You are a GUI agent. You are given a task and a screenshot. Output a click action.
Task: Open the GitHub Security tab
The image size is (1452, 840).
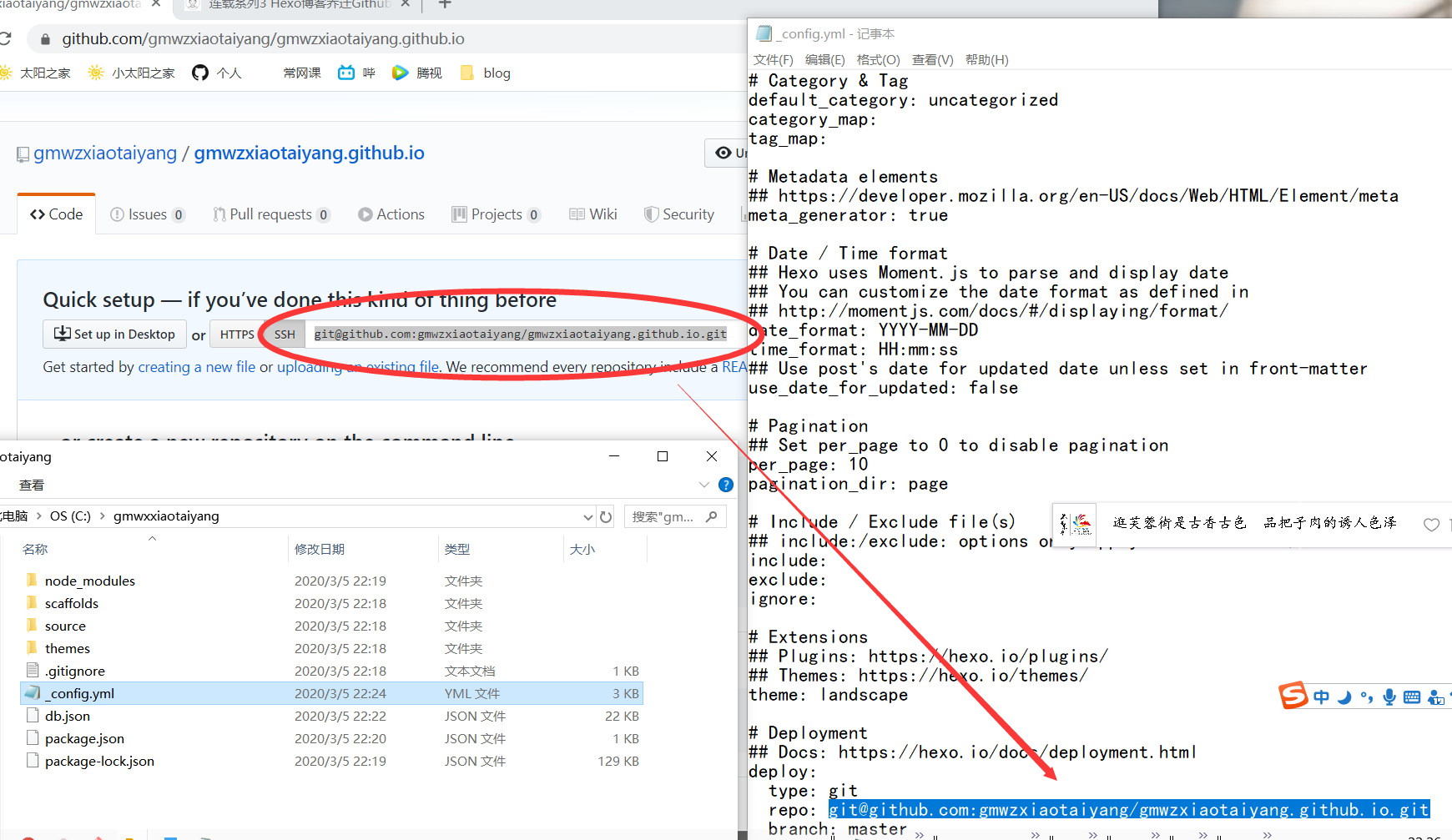click(679, 214)
